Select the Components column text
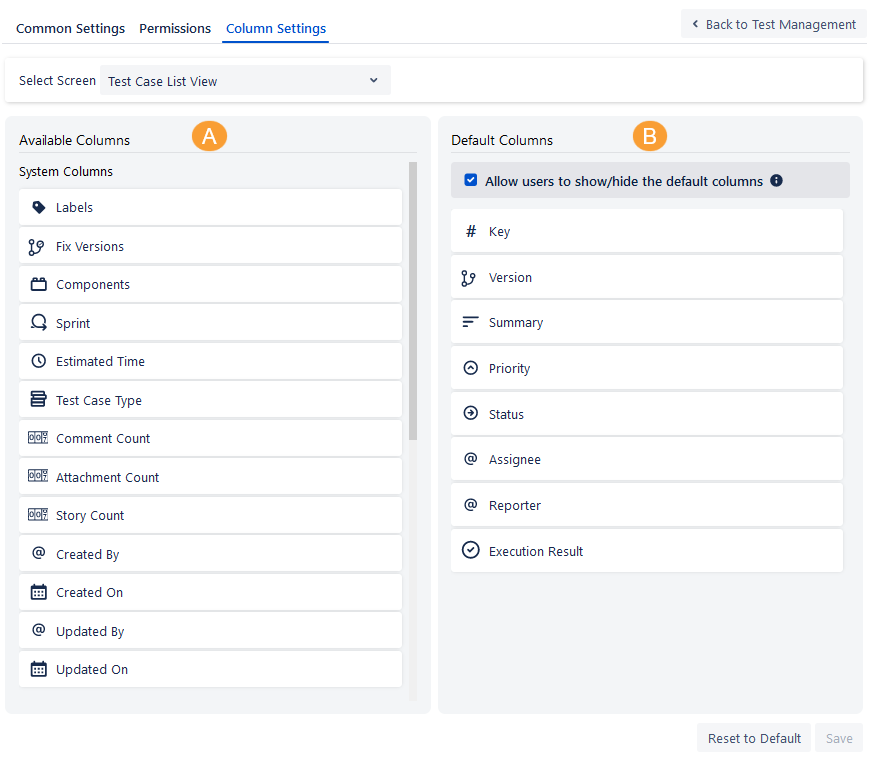 pos(93,285)
